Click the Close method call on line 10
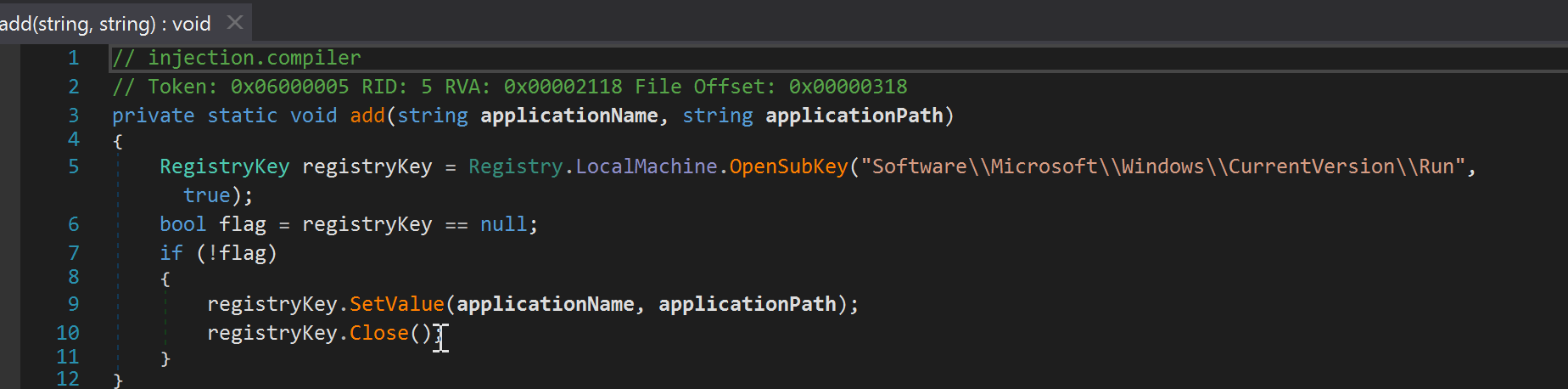The width and height of the screenshot is (1568, 389). click(x=378, y=333)
